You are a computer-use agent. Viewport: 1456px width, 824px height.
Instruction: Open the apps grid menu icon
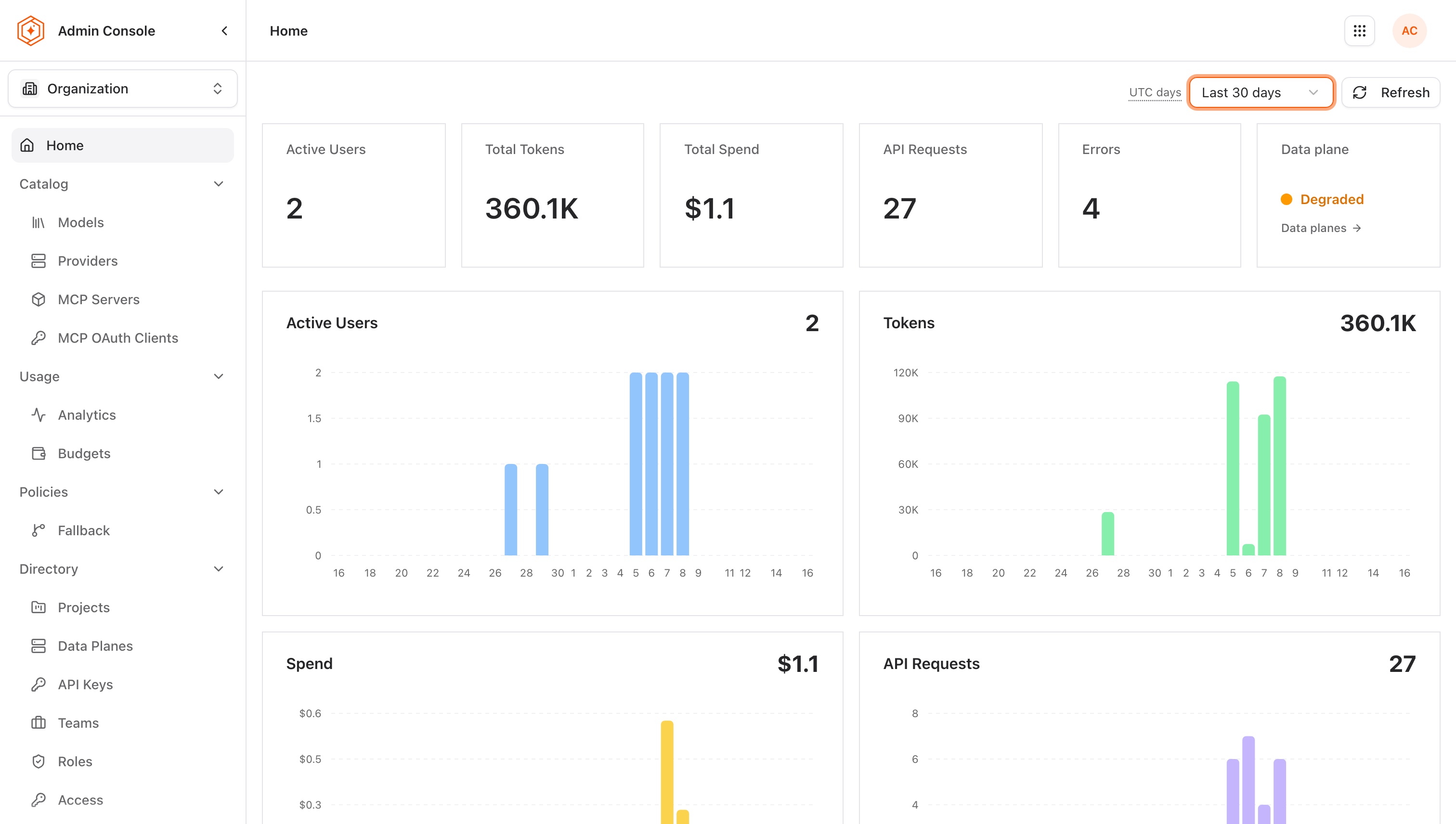coord(1359,30)
